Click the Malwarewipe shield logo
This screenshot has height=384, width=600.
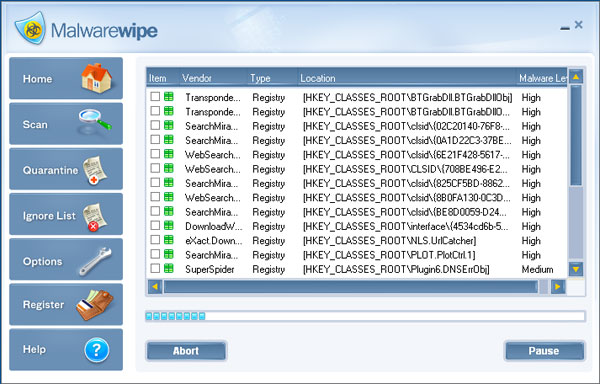pyautogui.click(x=30, y=28)
